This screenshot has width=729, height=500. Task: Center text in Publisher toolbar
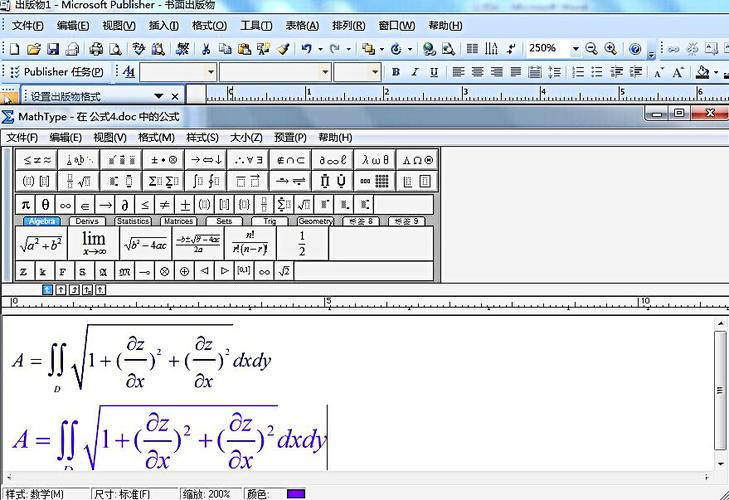click(477, 72)
